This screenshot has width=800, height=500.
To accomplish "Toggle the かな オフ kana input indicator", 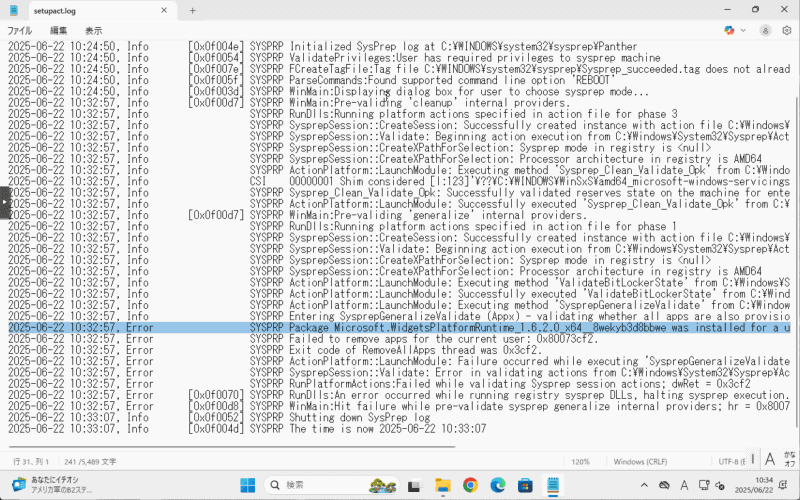I will click(790, 459).
